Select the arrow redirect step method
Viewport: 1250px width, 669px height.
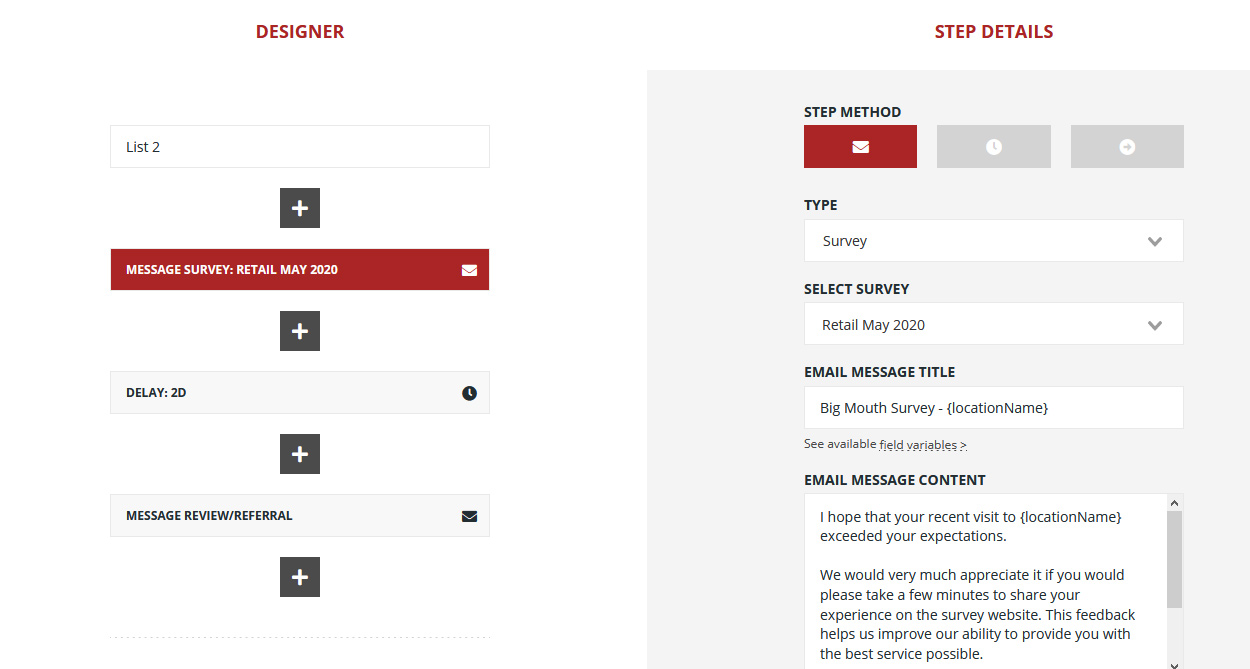1127,147
